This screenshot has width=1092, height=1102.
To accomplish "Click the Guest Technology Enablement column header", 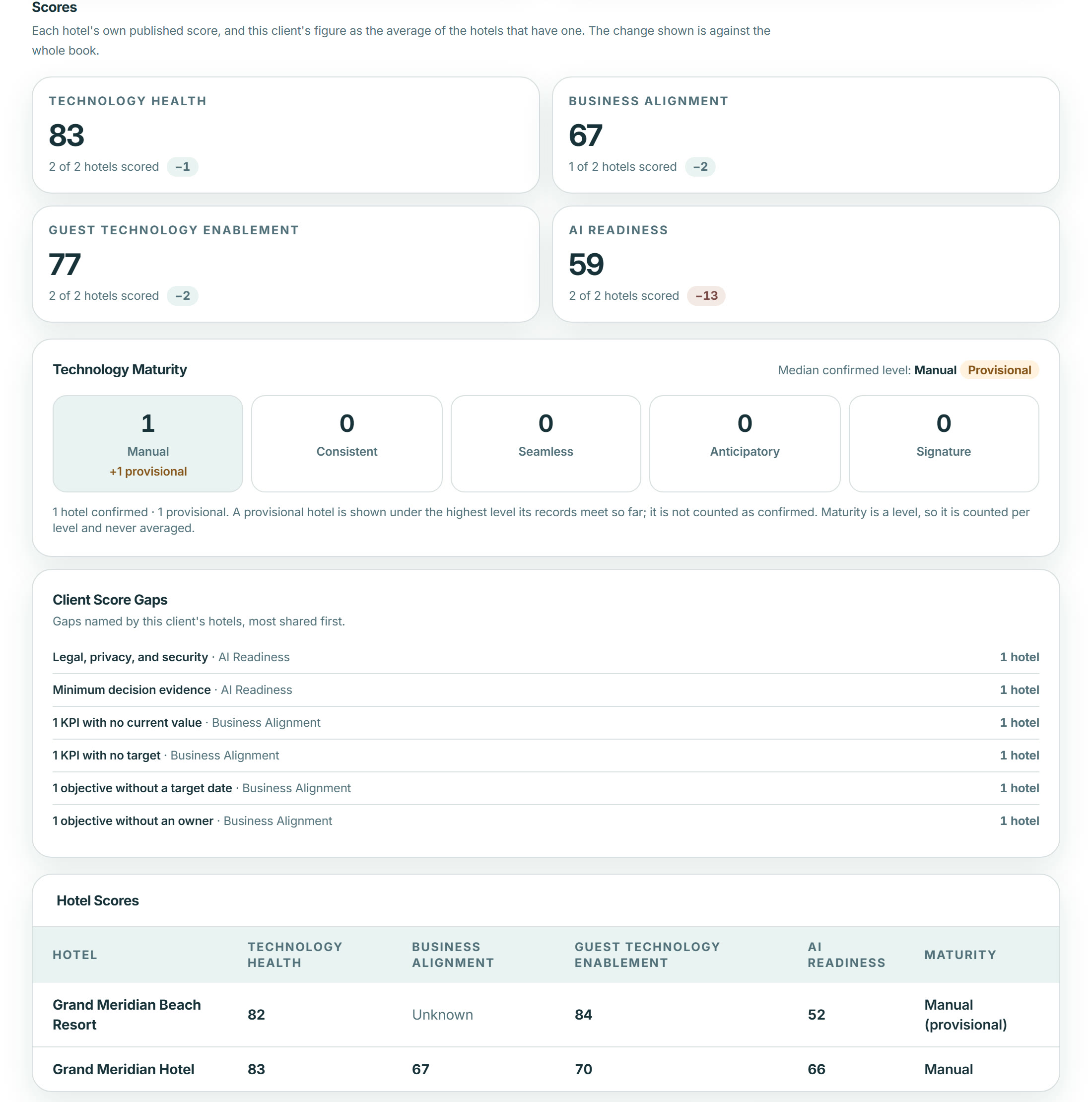I will coord(647,955).
